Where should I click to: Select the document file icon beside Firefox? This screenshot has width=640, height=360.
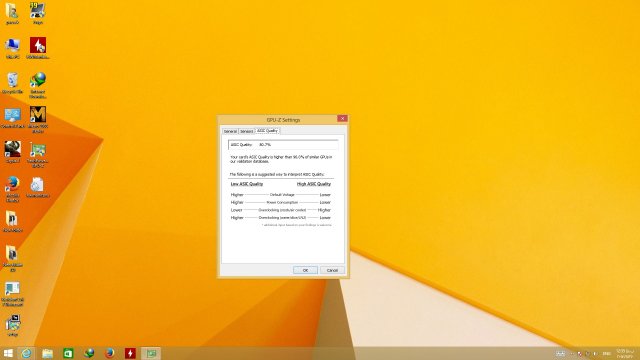click(38, 188)
